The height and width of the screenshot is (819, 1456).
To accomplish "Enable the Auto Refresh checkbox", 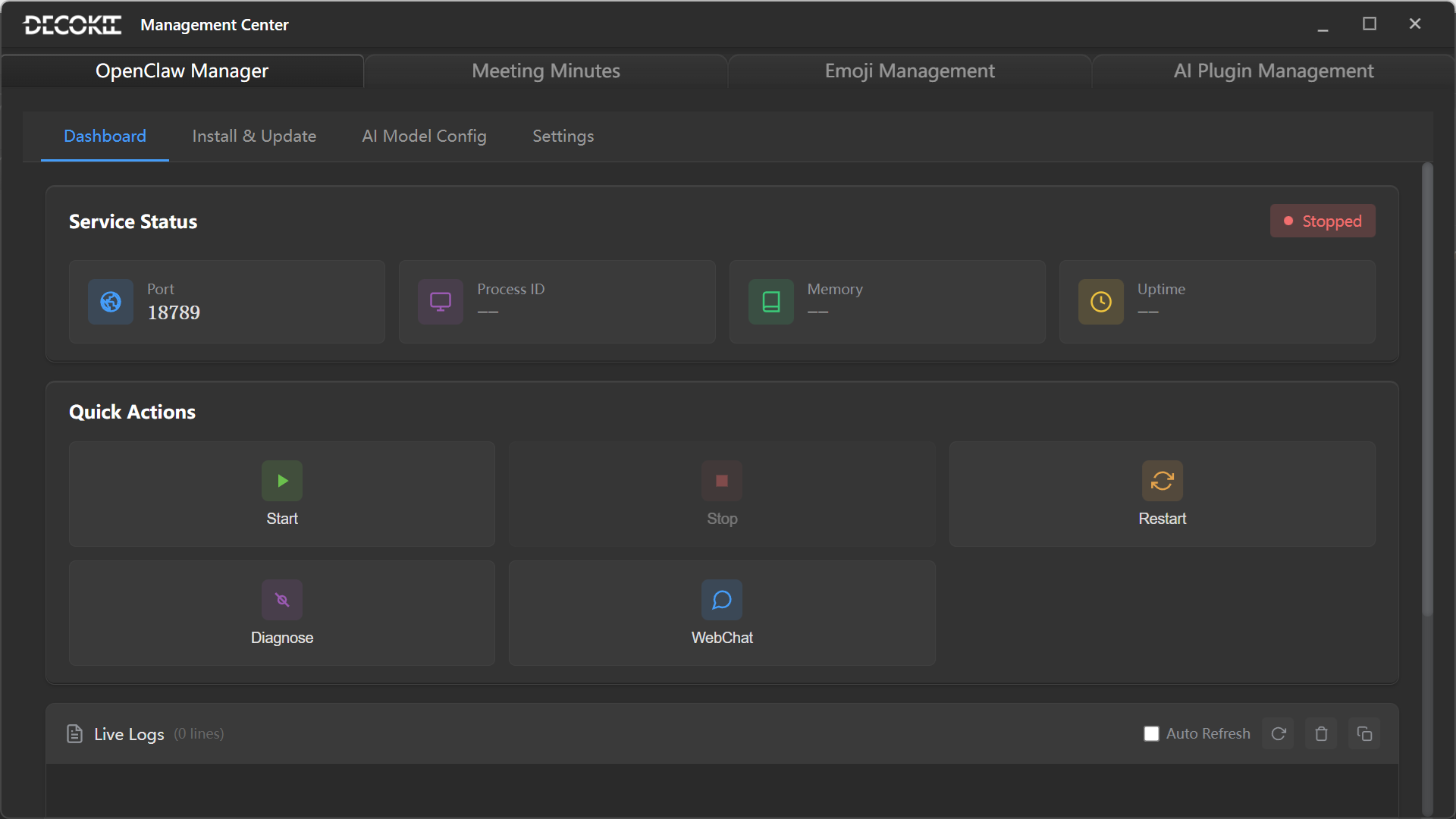I will point(1151,733).
